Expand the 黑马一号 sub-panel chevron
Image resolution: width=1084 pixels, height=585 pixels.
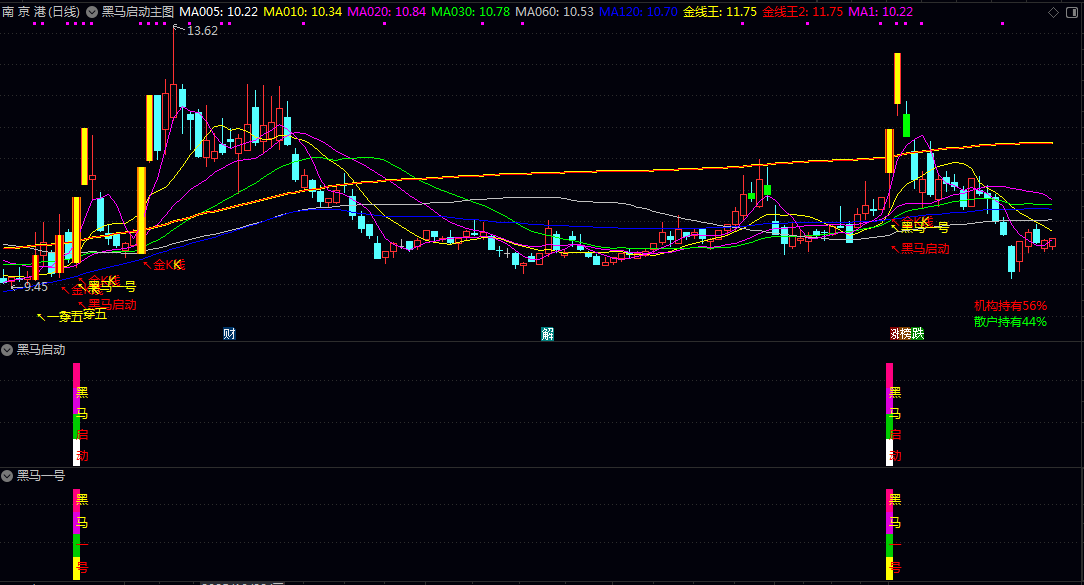[x=7, y=476]
